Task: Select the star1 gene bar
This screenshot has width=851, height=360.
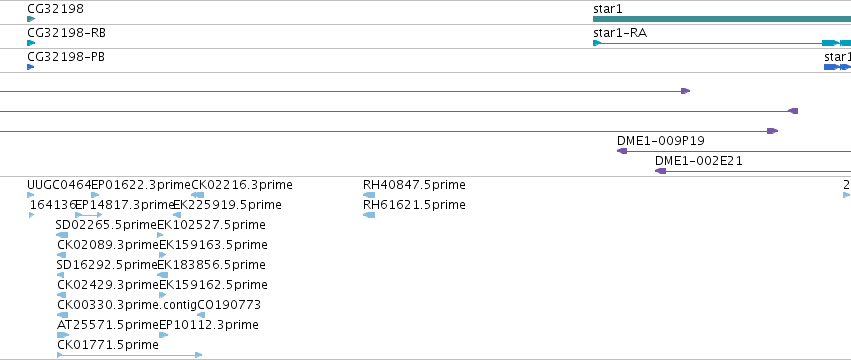Action: coord(722,19)
